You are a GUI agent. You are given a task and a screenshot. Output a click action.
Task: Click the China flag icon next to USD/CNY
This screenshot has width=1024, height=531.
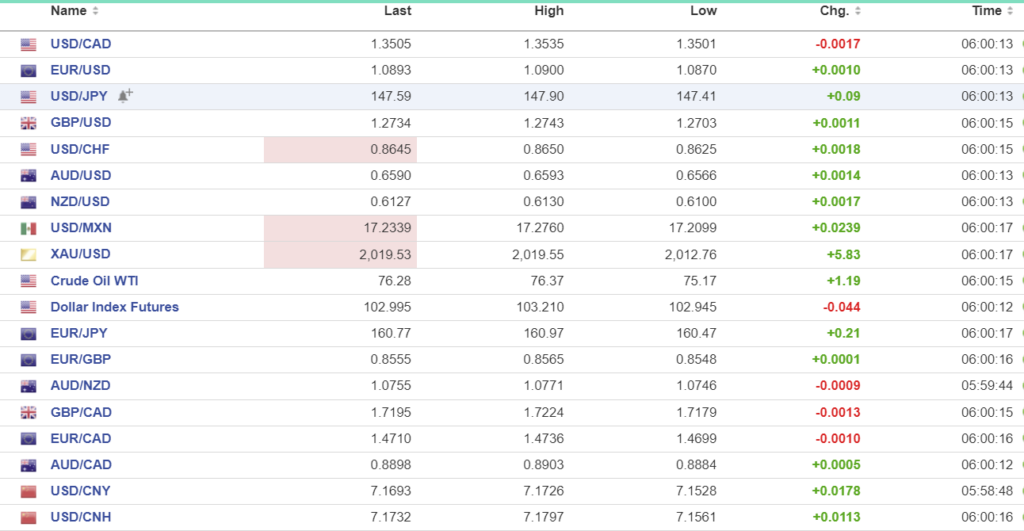28,490
